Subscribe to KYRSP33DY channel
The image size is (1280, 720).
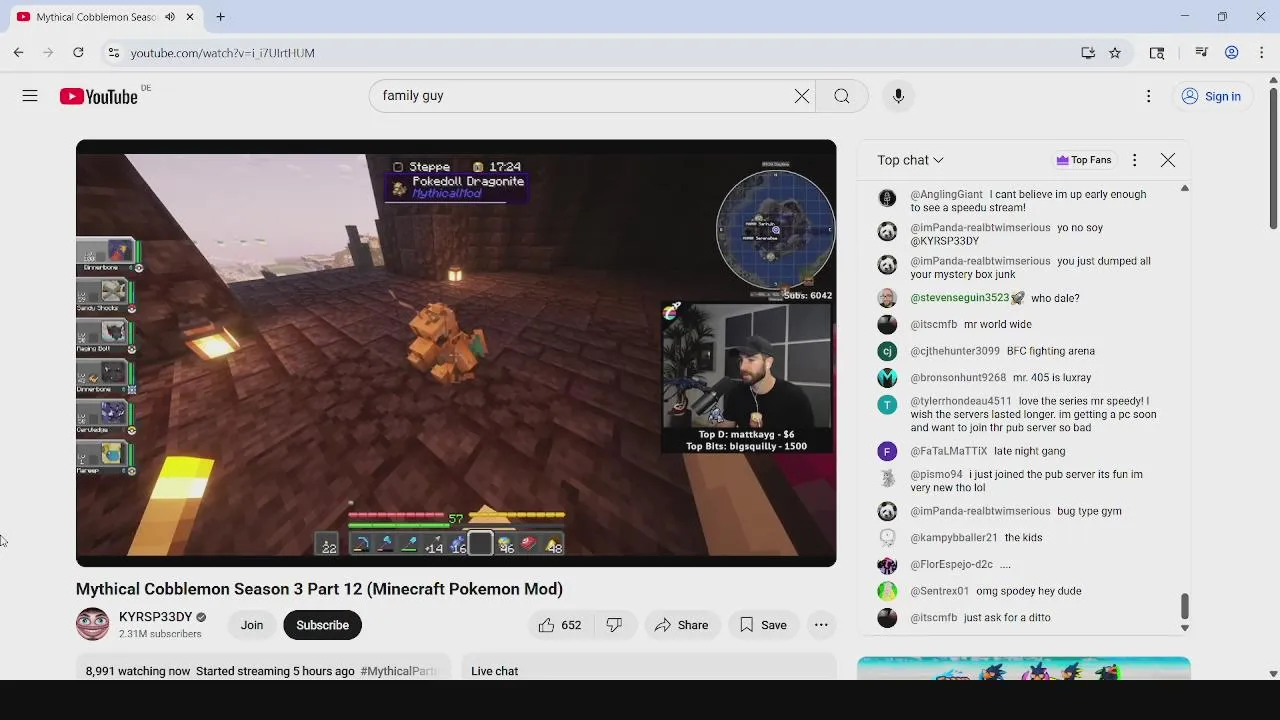coord(322,625)
